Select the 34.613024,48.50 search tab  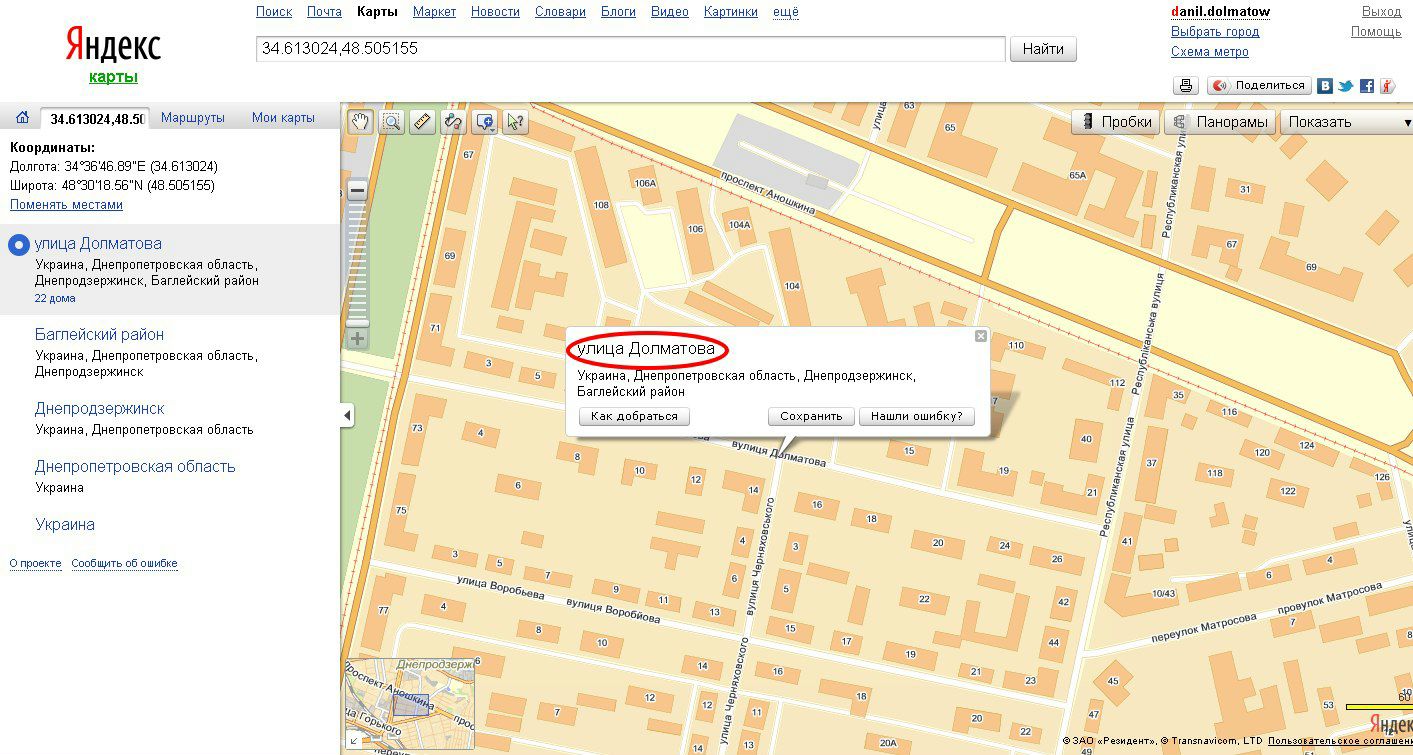tap(95, 119)
